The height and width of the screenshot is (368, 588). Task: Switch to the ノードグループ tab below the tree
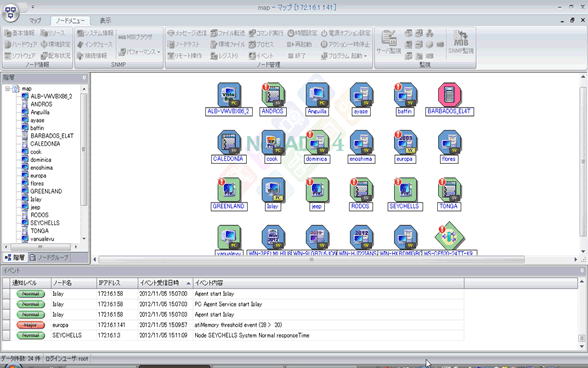(x=49, y=257)
